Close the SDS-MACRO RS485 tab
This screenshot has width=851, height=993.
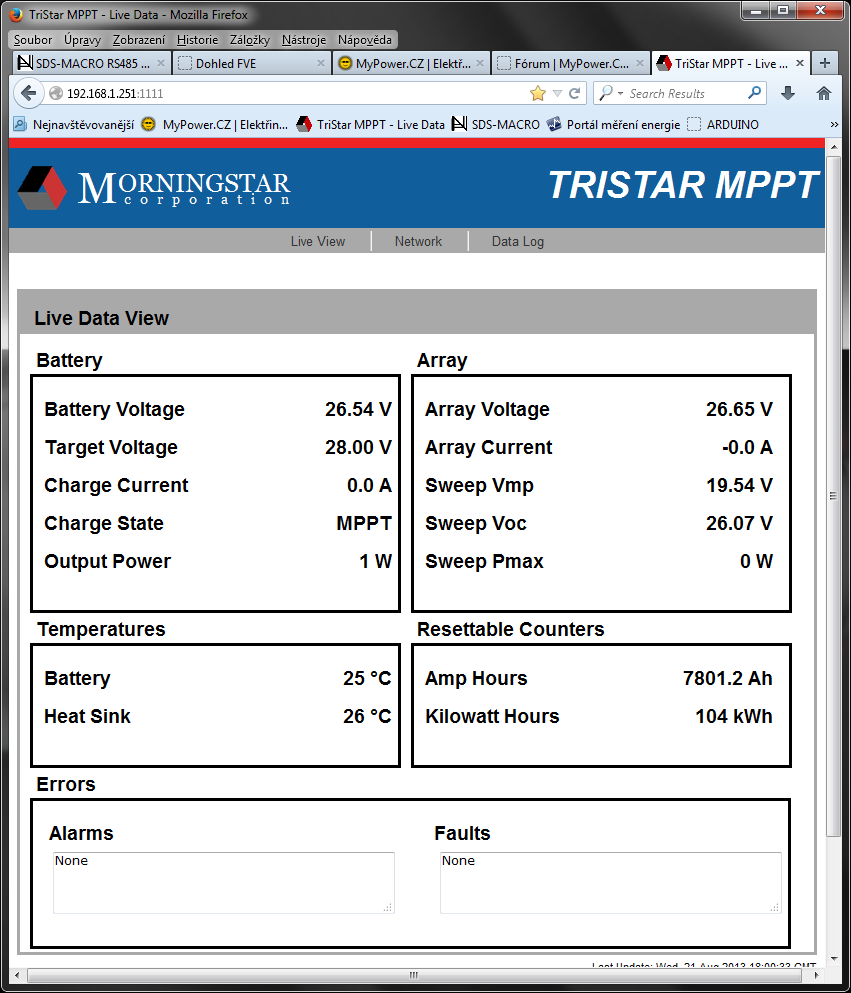161,63
